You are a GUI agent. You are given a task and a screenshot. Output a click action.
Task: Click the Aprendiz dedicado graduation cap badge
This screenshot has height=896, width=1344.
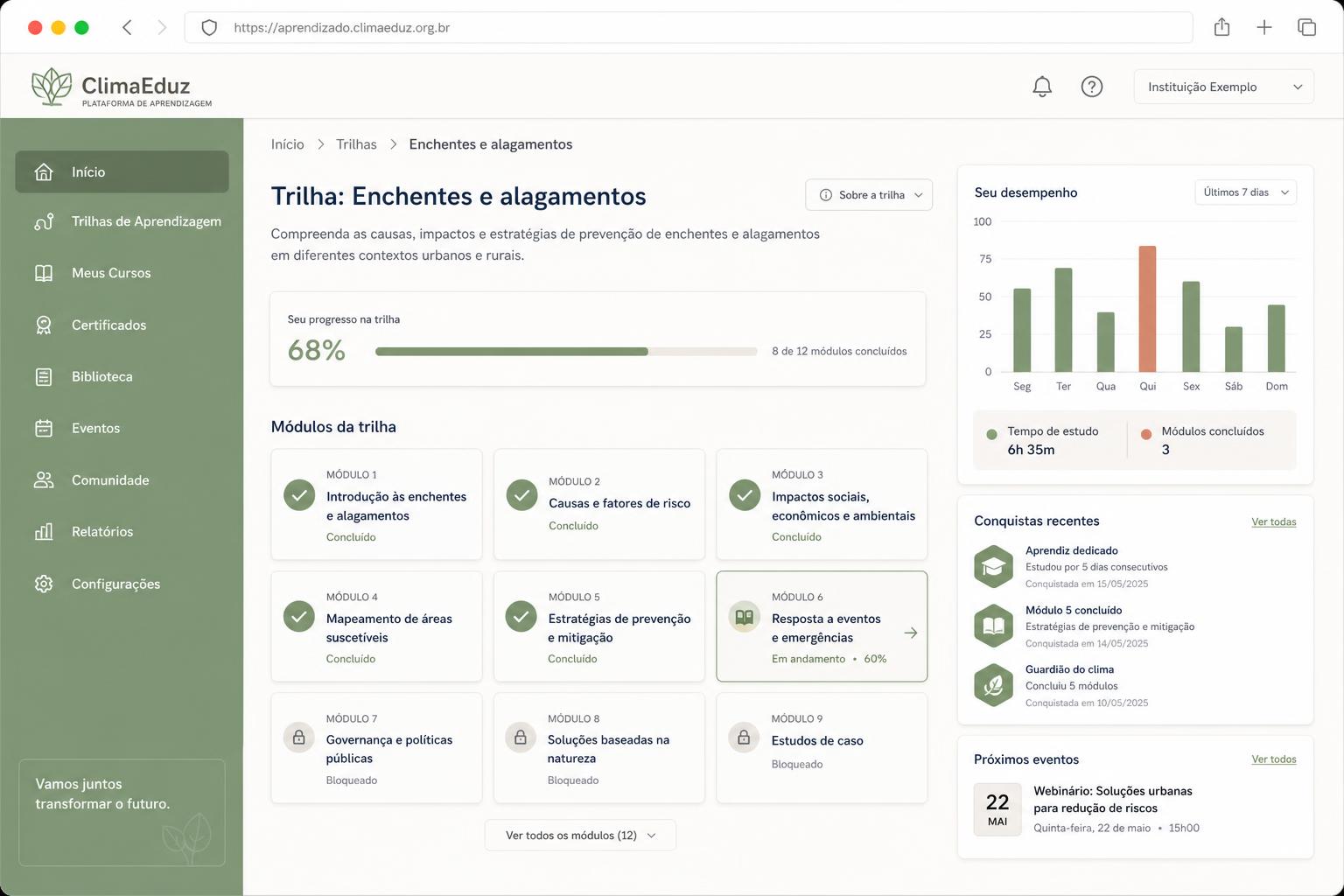(x=993, y=567)
